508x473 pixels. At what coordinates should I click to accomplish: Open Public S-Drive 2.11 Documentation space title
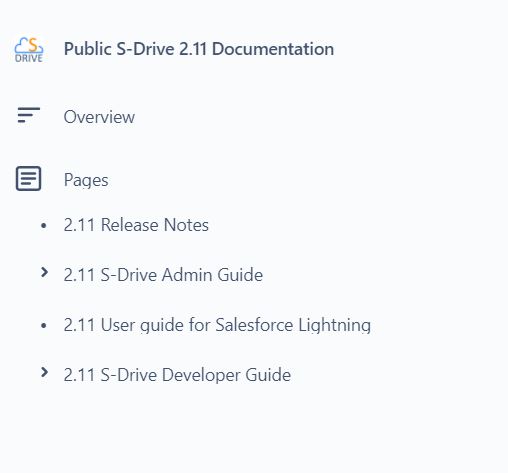(199, 49)
